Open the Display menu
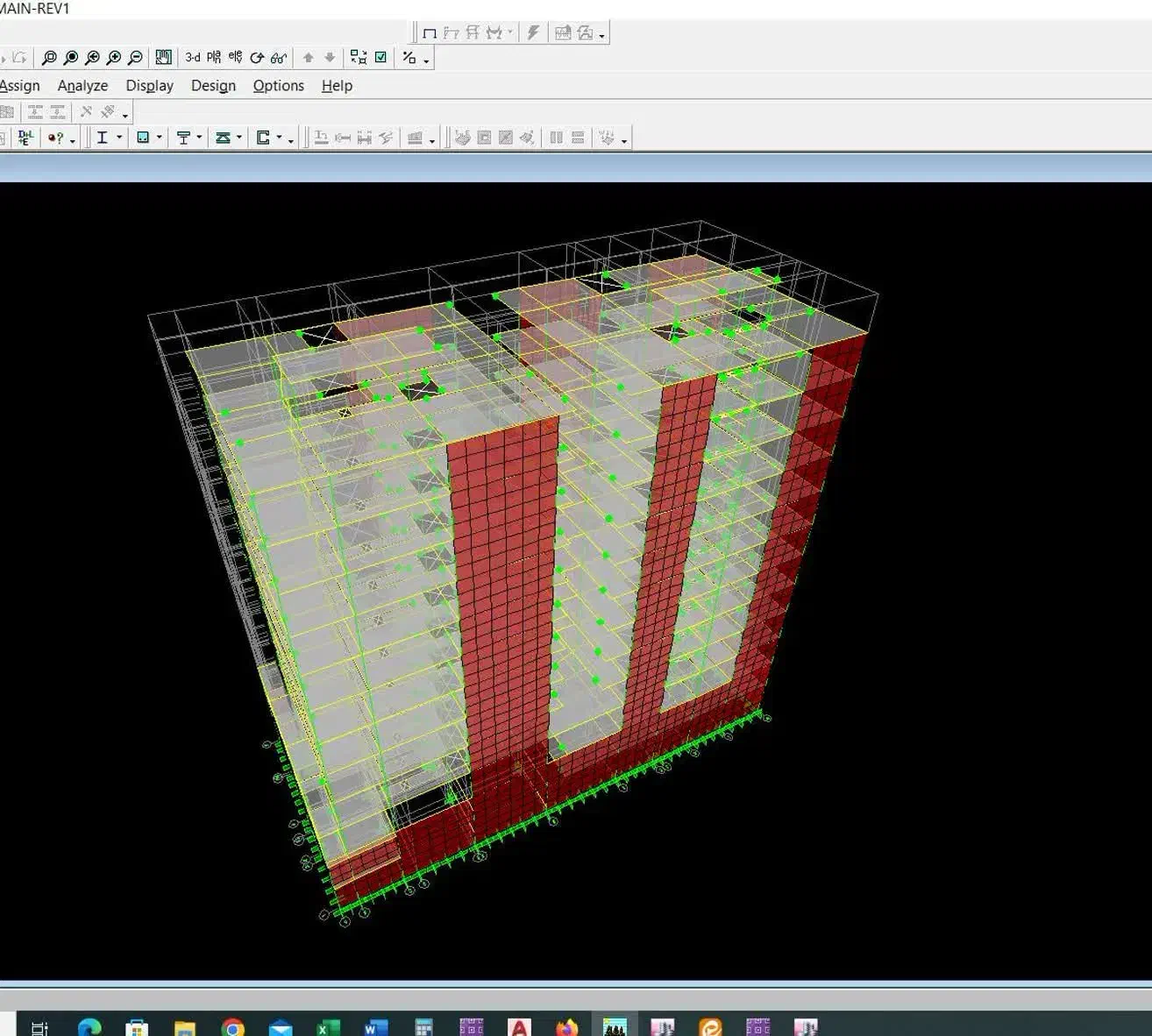Image resolution: width=1152 pixels, height=1036 pixels. pyautogui.click(x=149, y=86)
